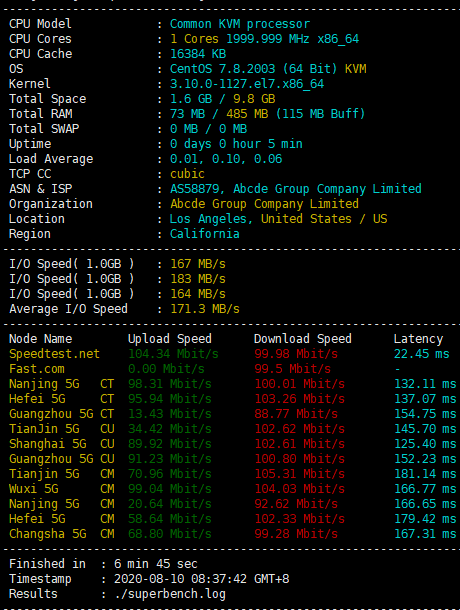Click the 'Hefei 5G CM' node name

(x=61, y=519)
